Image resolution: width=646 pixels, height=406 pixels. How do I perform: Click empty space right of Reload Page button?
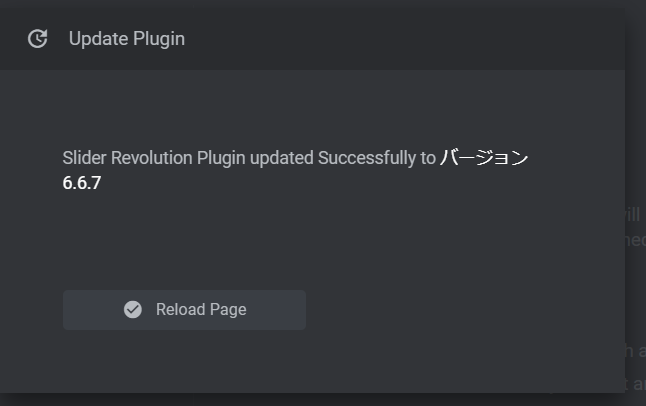(x=450, y=310)
